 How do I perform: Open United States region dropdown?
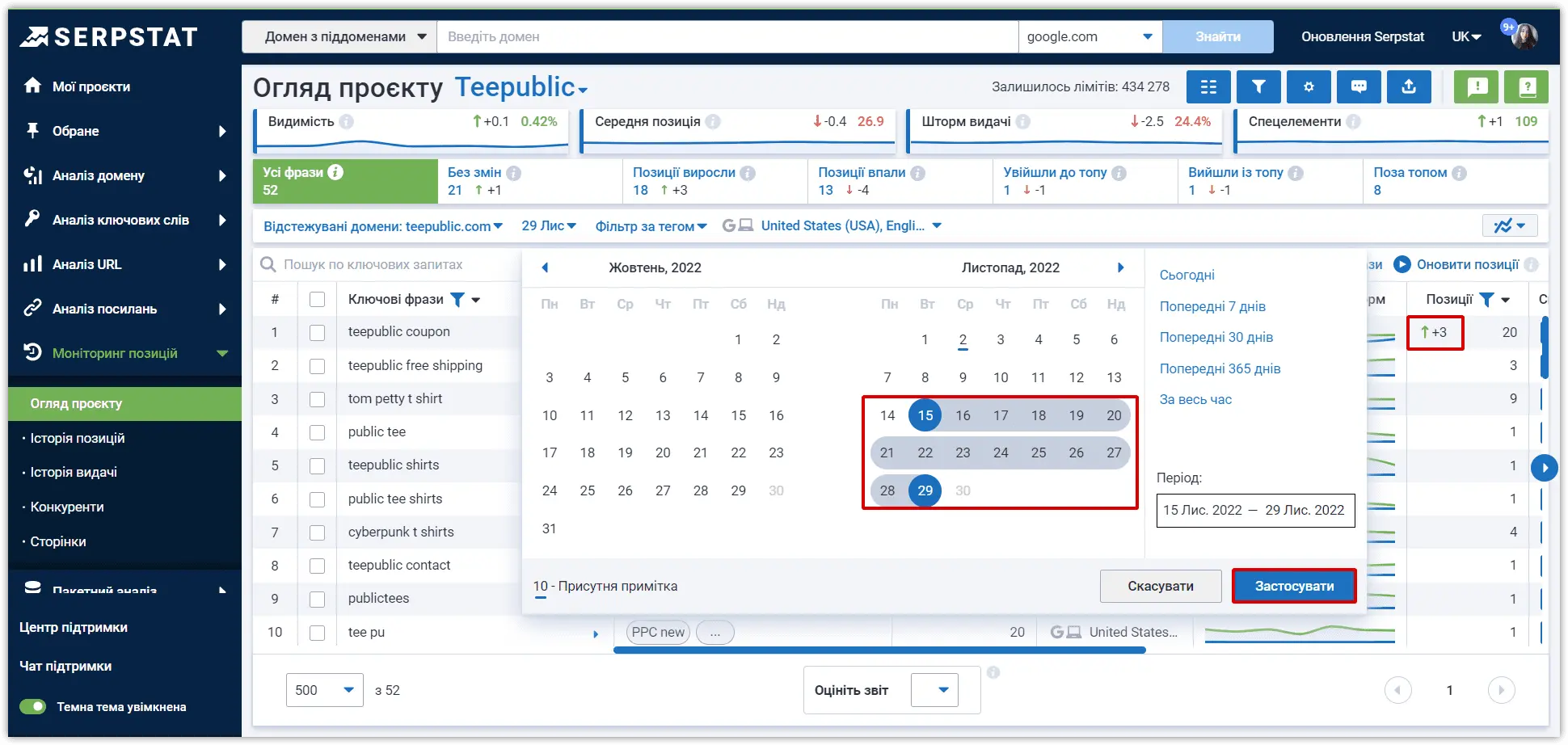click(851, 225)
